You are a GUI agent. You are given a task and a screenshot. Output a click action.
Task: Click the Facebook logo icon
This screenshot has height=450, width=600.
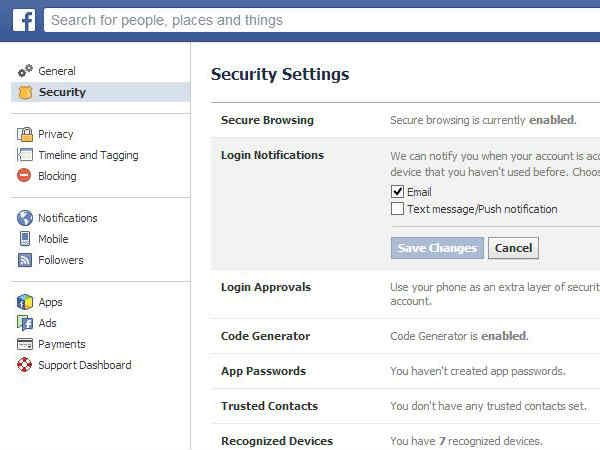(24, 20)
